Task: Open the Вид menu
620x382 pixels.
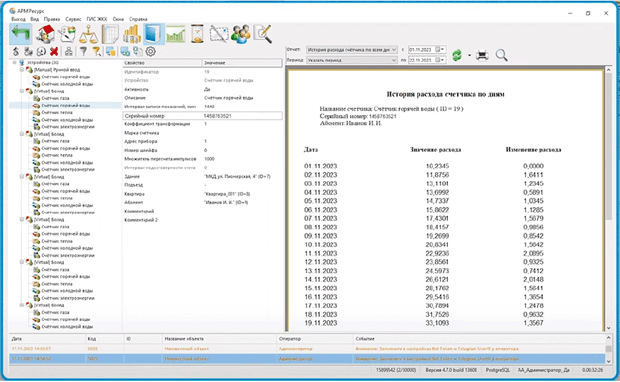Action: 35,19
